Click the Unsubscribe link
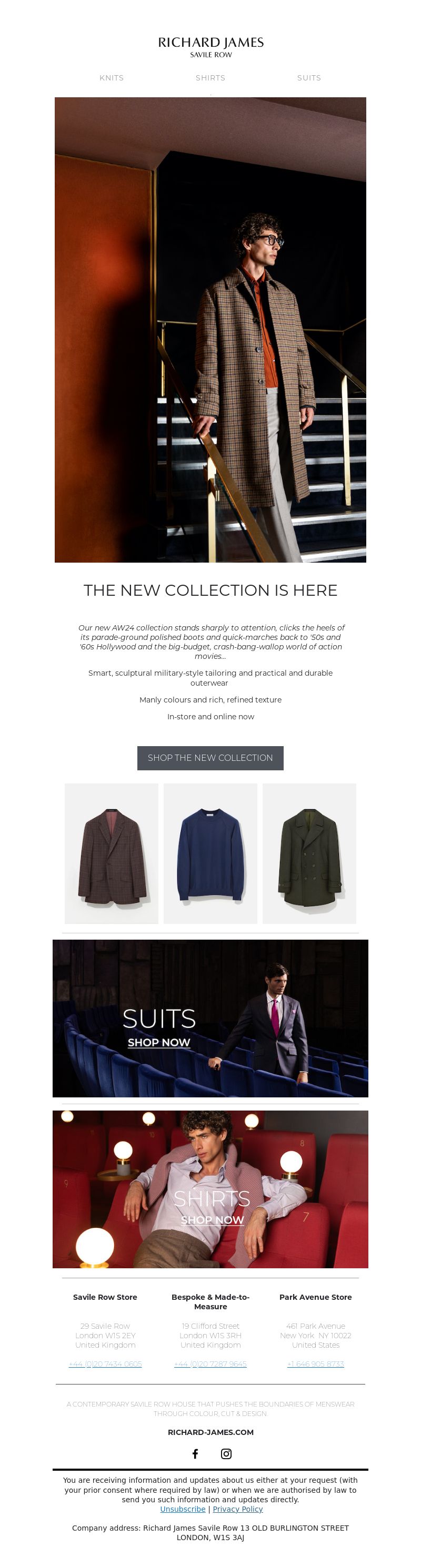Image resolution: width=421 pixels, height=1568 pixels. 183,1509
